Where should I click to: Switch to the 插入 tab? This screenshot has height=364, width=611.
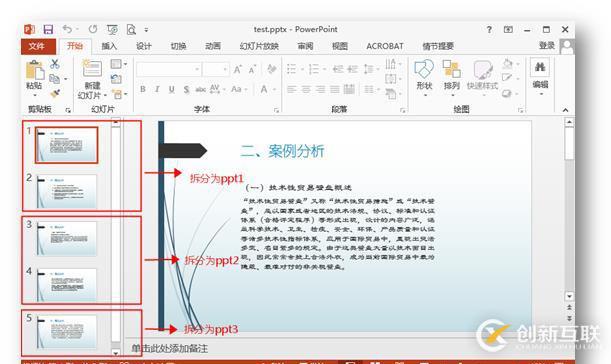coord(109,46)
